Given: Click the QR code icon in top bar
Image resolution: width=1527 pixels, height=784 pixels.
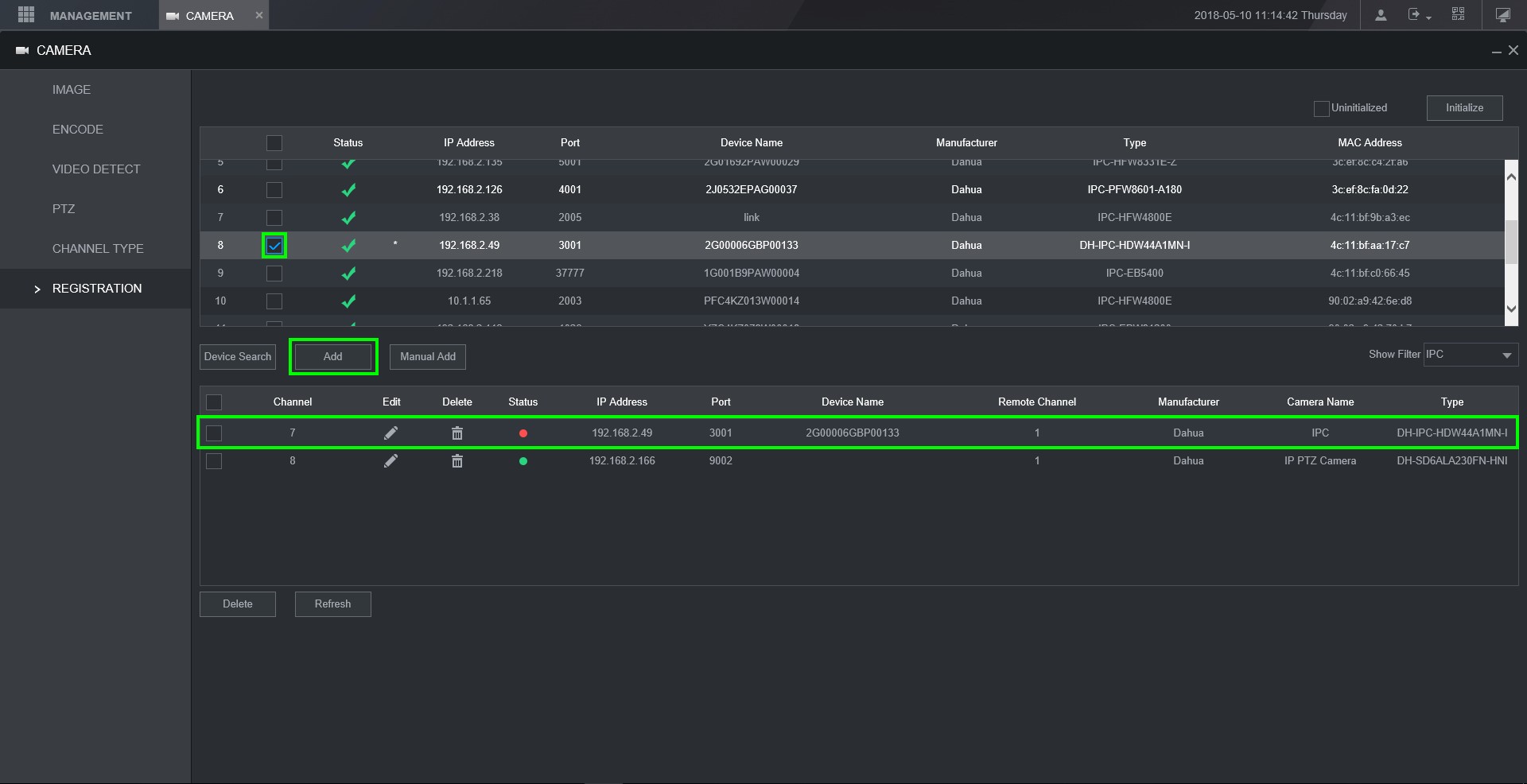Looking at the screenshot, I should click(1458, 14).
